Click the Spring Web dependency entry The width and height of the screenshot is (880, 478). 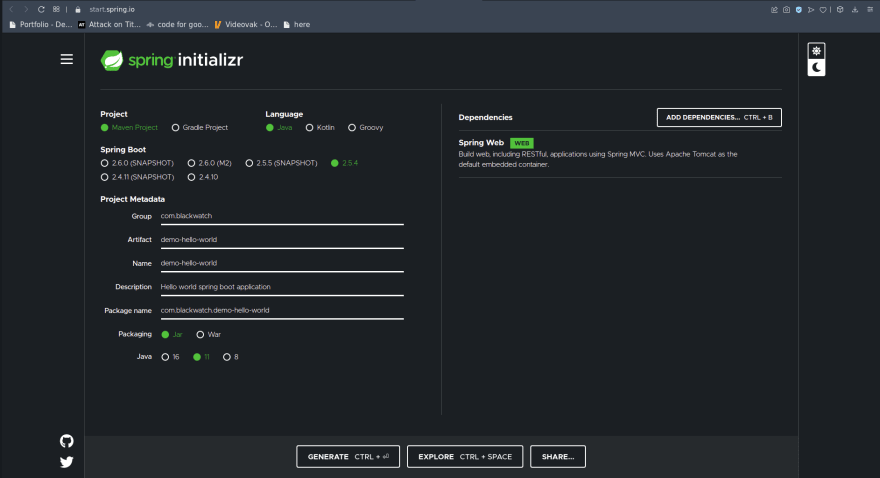pos(620,154)
